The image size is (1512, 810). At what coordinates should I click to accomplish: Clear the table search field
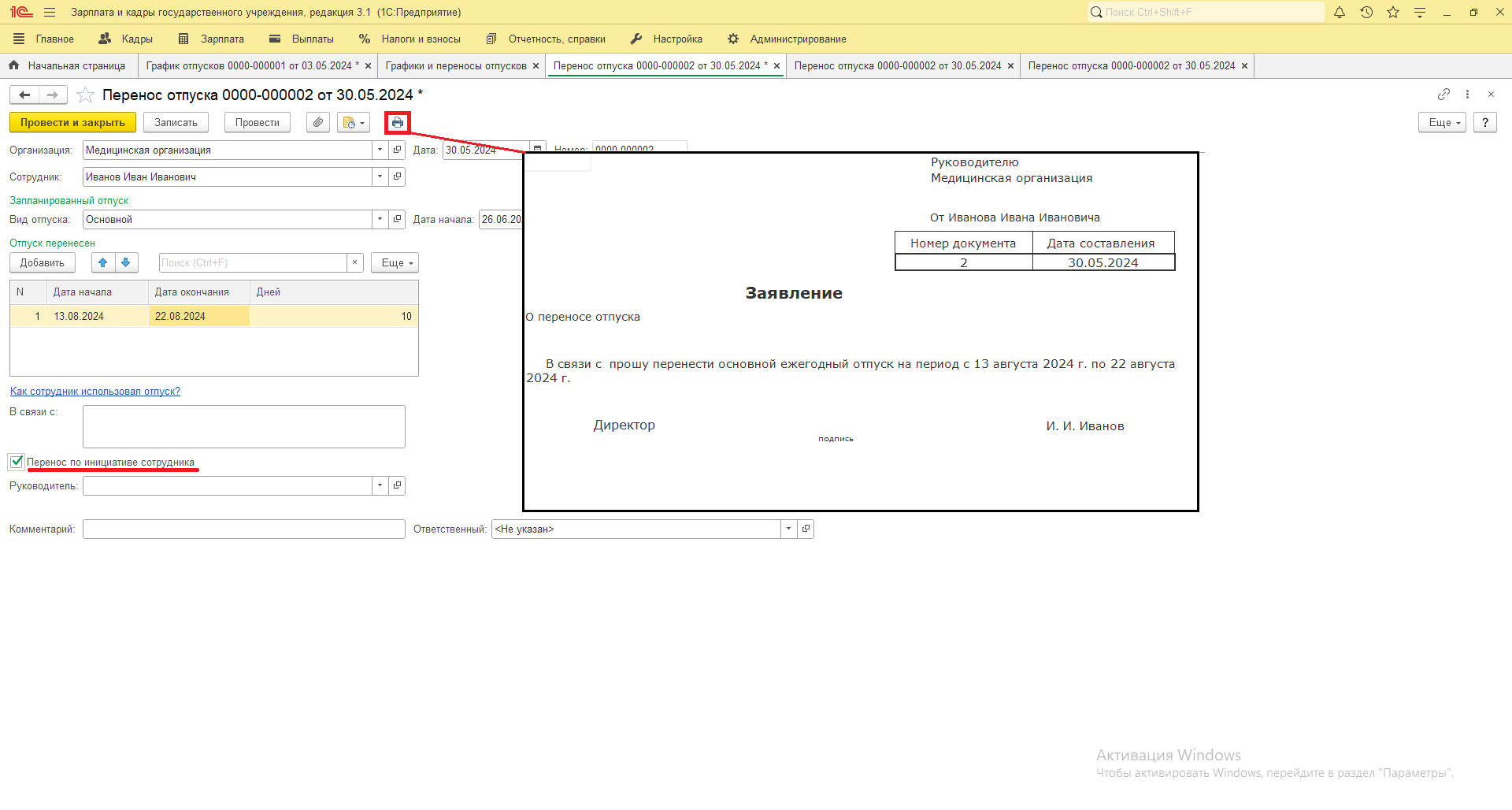coord(354,263)
